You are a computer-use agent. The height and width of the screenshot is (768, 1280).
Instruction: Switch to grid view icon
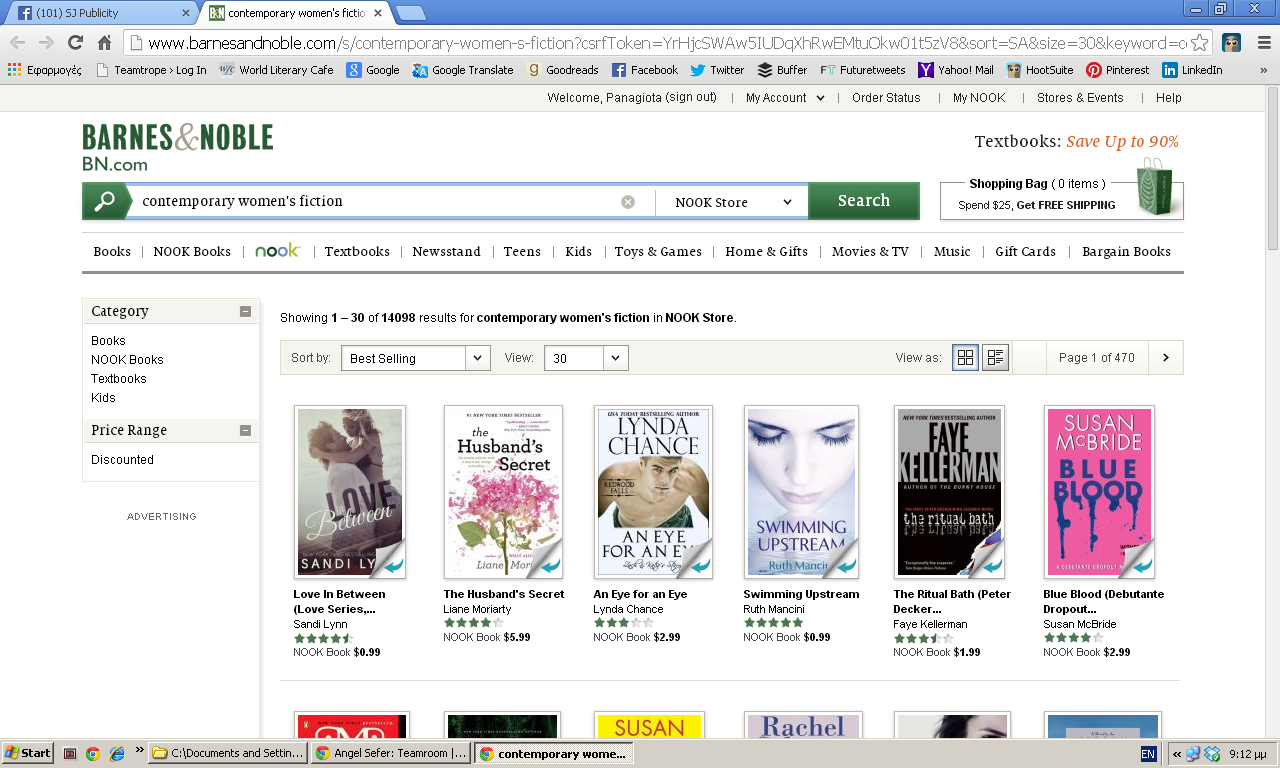966,358
